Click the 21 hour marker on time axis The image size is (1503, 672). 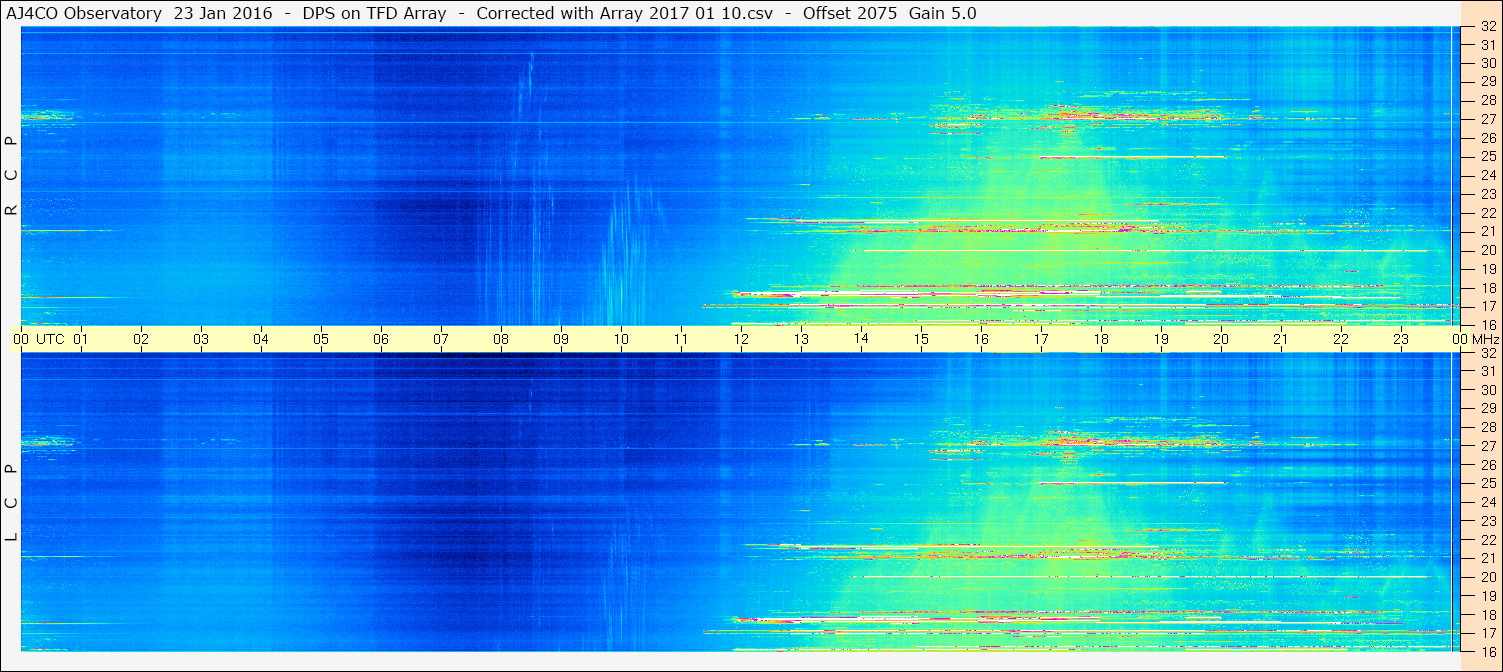pyautogui.click(x=1281, y=339)
